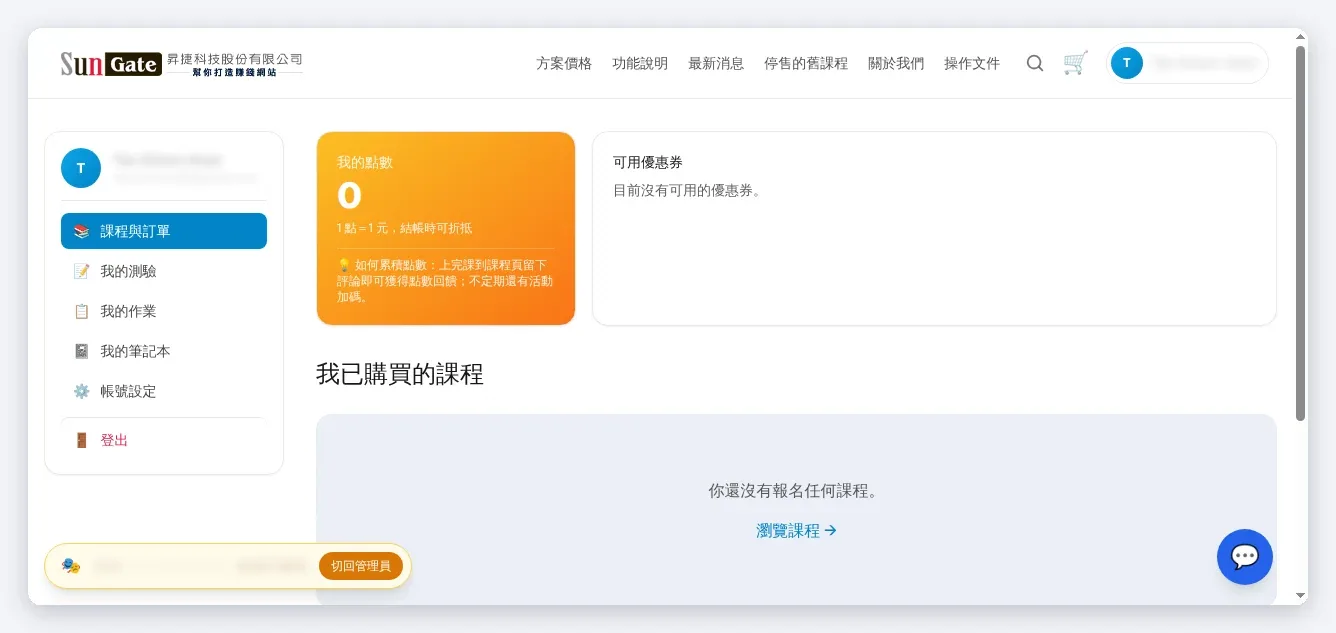Viewport: 1336px width, 633px height.
Task: Click the points value 0
Action: coord(349,196)
